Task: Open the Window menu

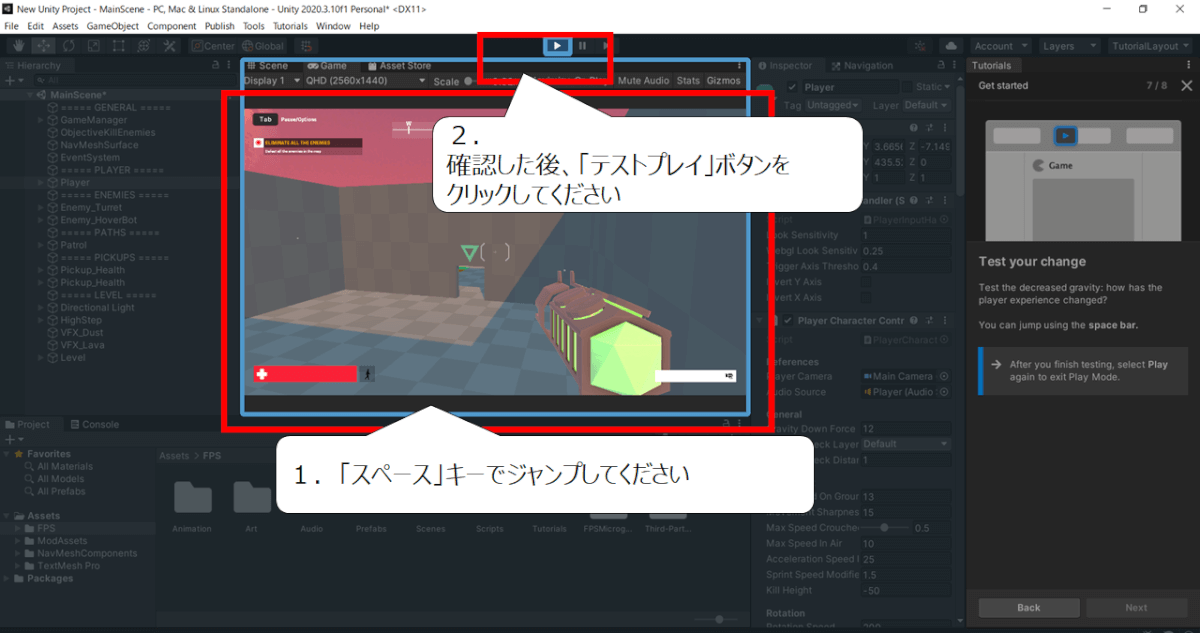Action: (333, 26)
